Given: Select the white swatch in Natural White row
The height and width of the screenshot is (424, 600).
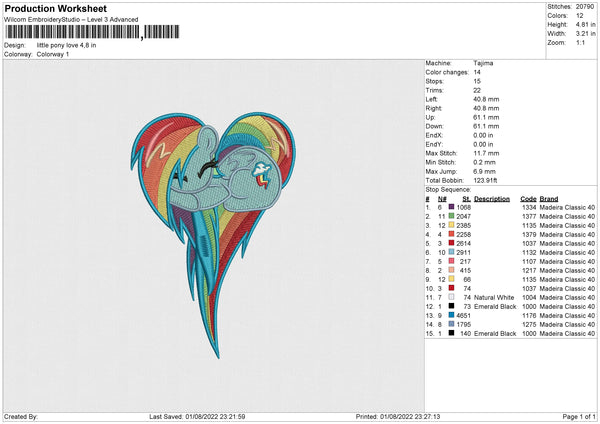Looking at the screenshot, I should (452, 297).
